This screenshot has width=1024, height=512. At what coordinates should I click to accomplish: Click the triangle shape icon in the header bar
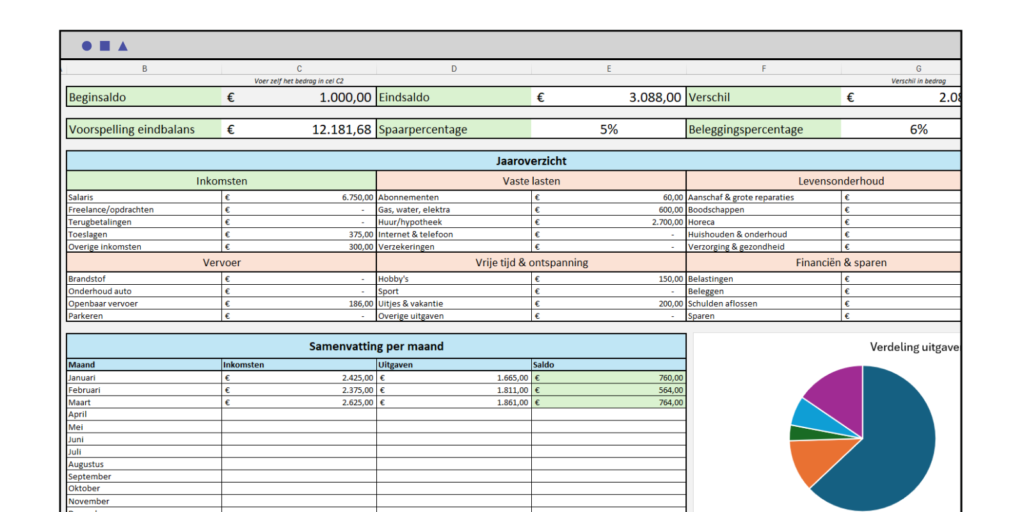(x=123, y=46)
